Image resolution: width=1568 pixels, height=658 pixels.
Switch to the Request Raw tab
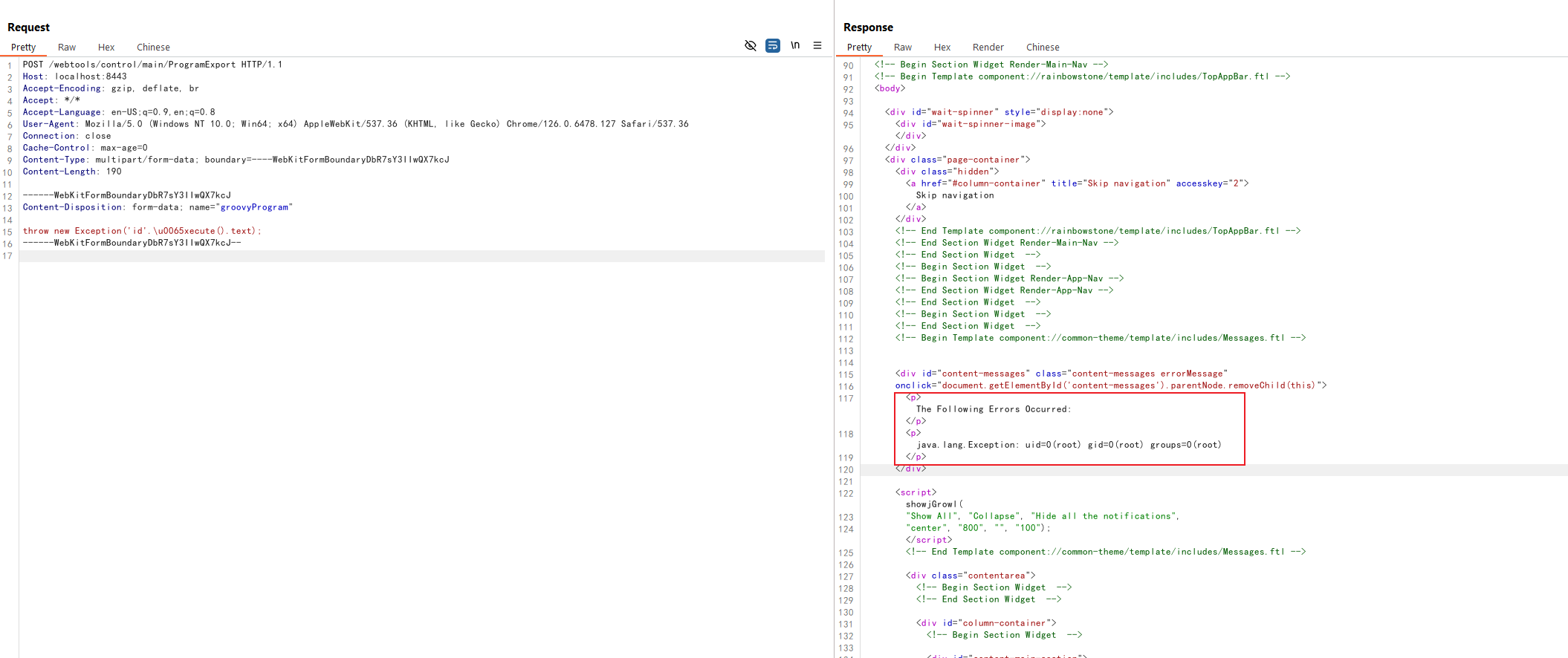coord(67,47)
